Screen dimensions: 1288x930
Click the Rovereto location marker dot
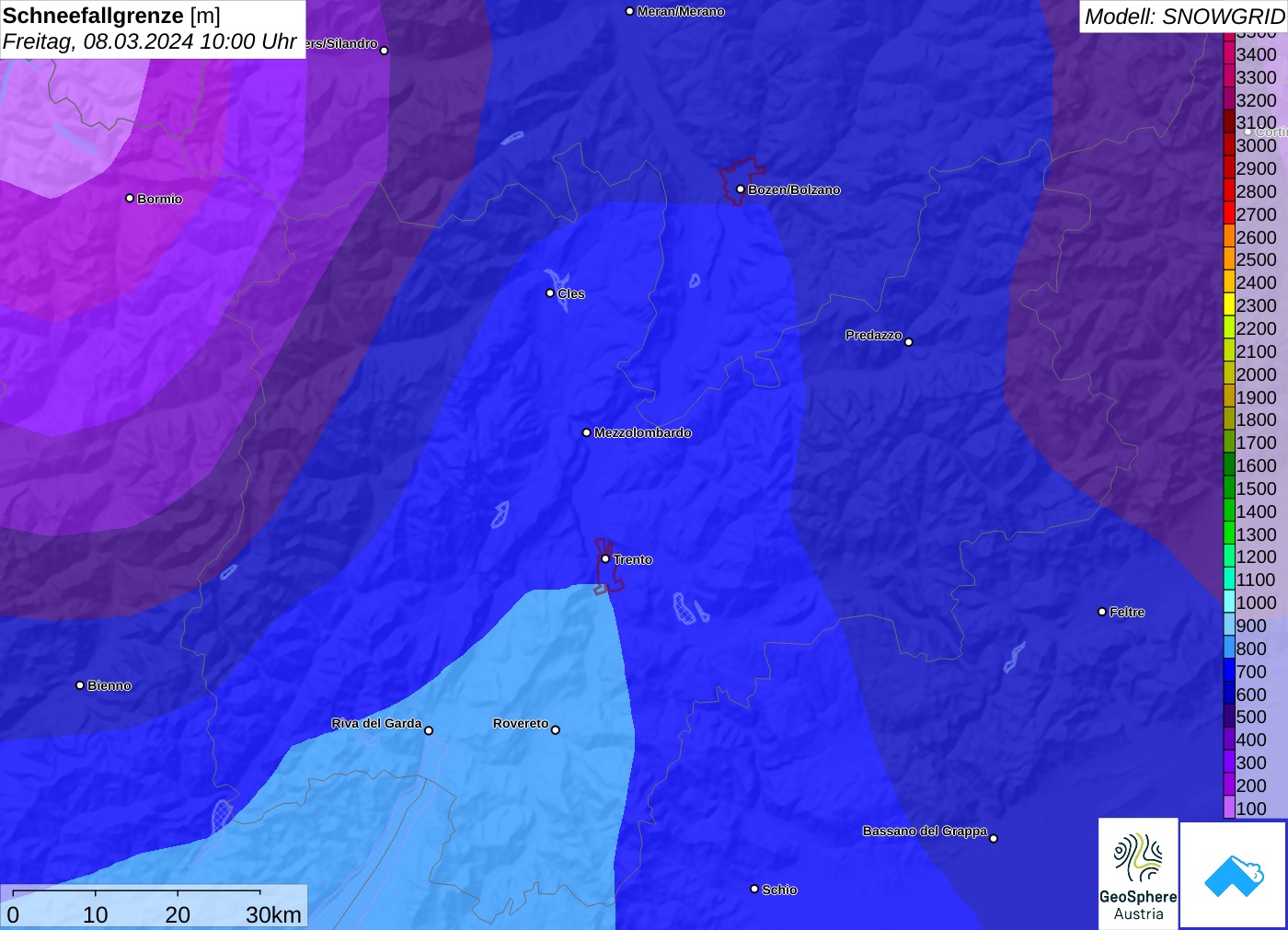[556, 730]
